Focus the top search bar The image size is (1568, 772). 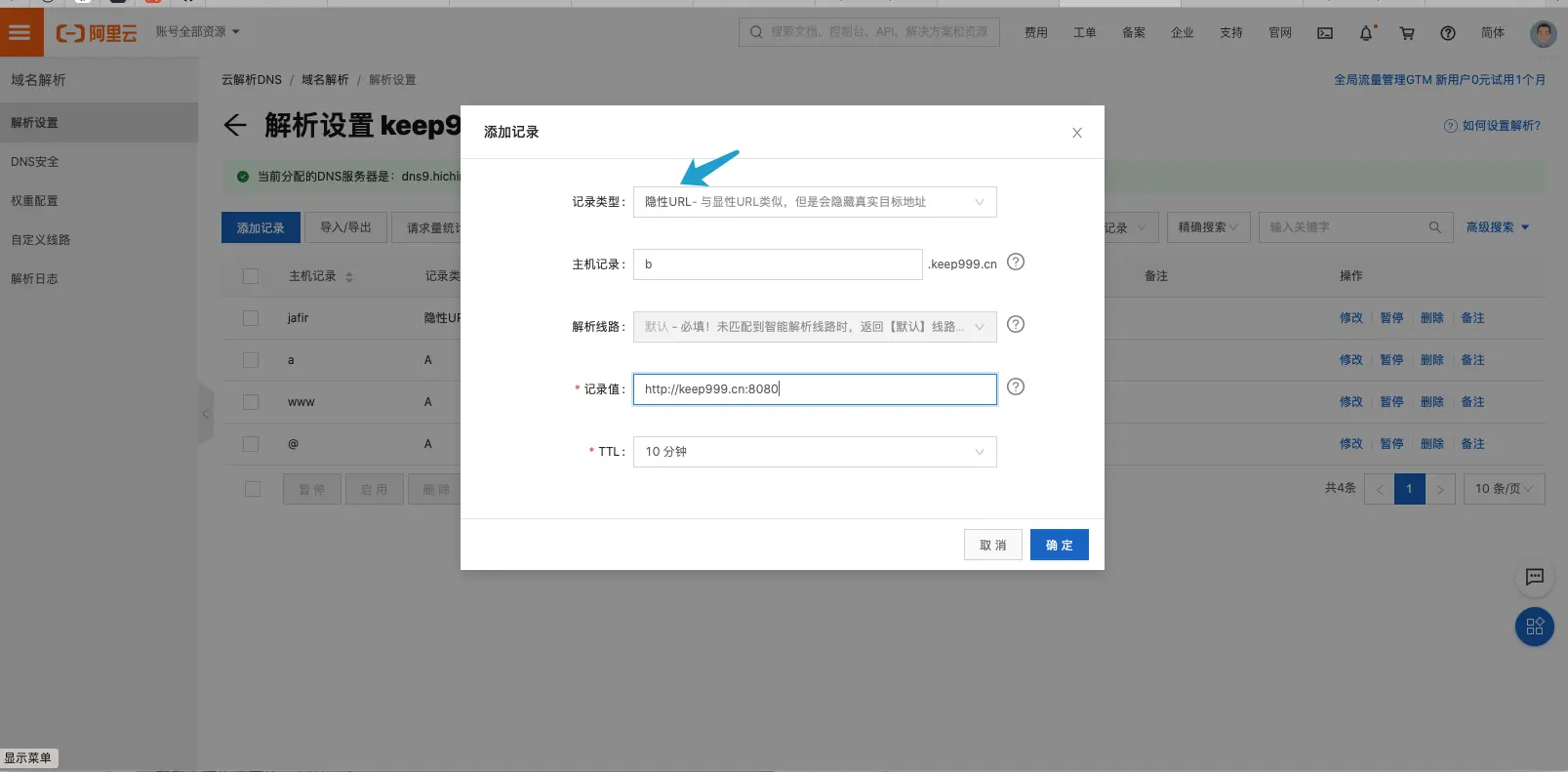click(869, 32)
